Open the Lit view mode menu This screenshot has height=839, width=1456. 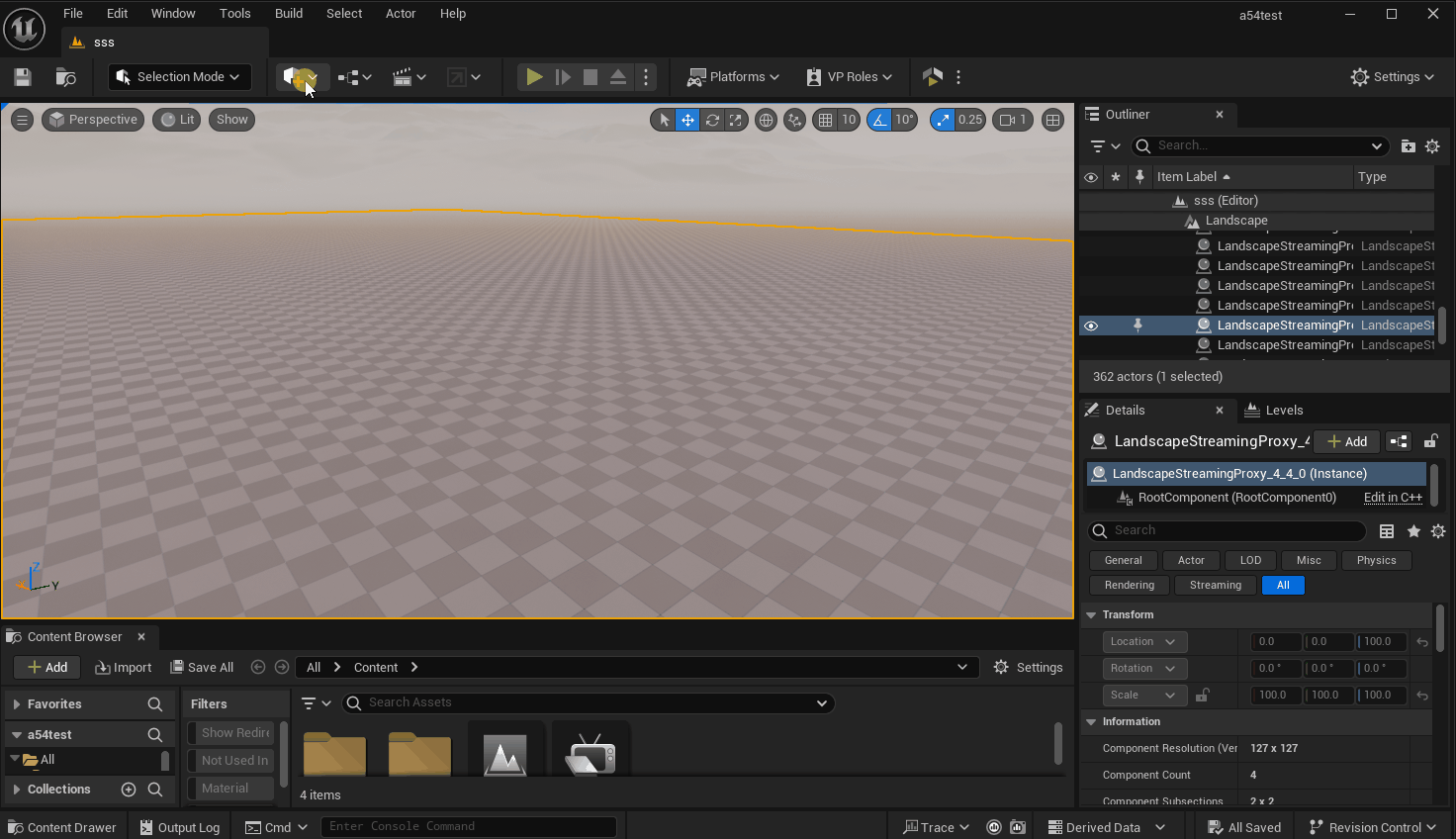[178, 120]
